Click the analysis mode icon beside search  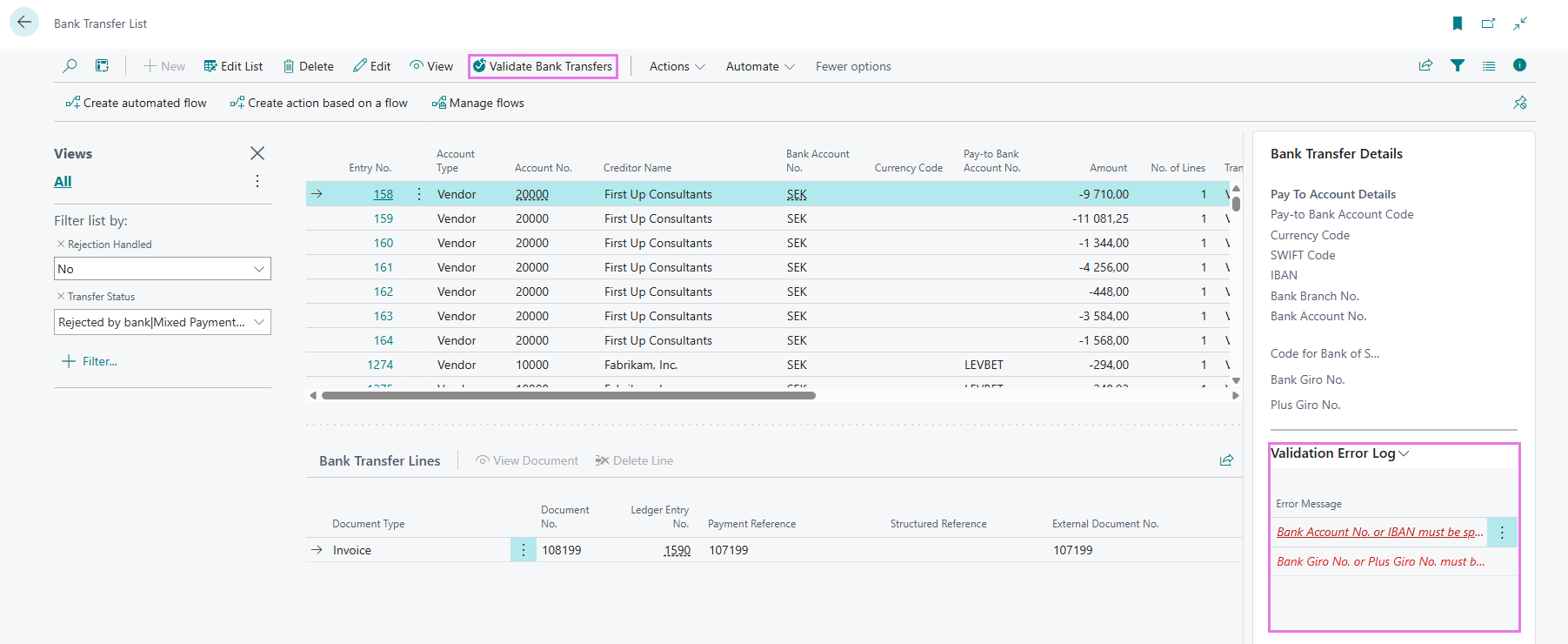pyautogui.click(x=102, y=66)
